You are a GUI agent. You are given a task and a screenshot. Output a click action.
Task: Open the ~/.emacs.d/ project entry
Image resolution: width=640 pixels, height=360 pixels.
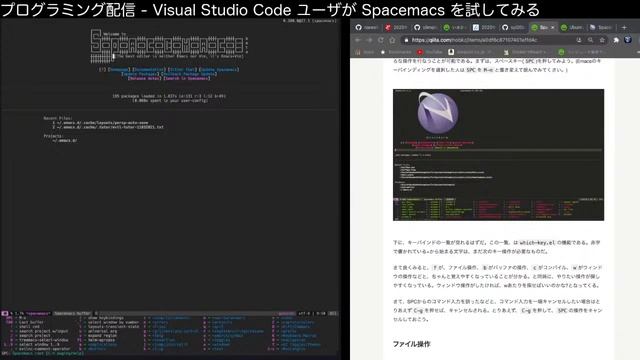[x=64, y=140]
